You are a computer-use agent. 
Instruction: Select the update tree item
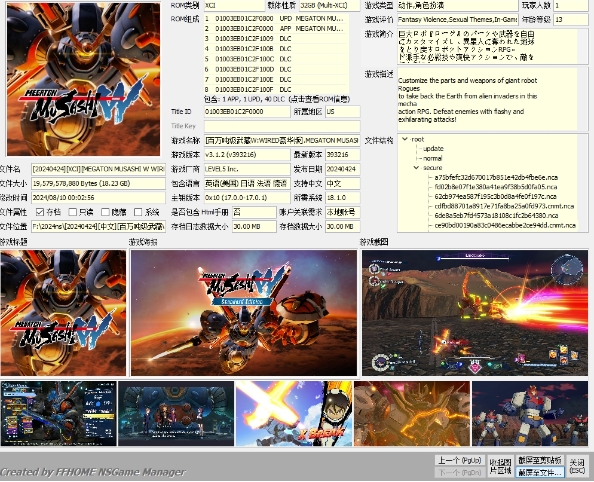click(433, 149)
